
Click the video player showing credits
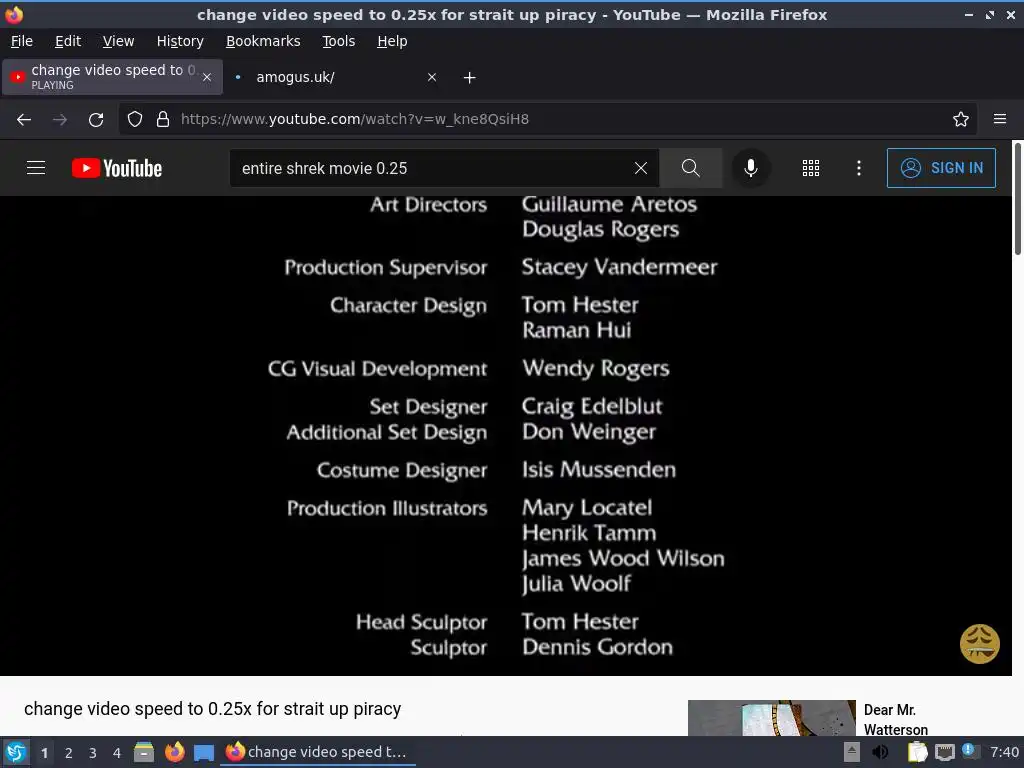pyautogui.click(x=505, y=436)
